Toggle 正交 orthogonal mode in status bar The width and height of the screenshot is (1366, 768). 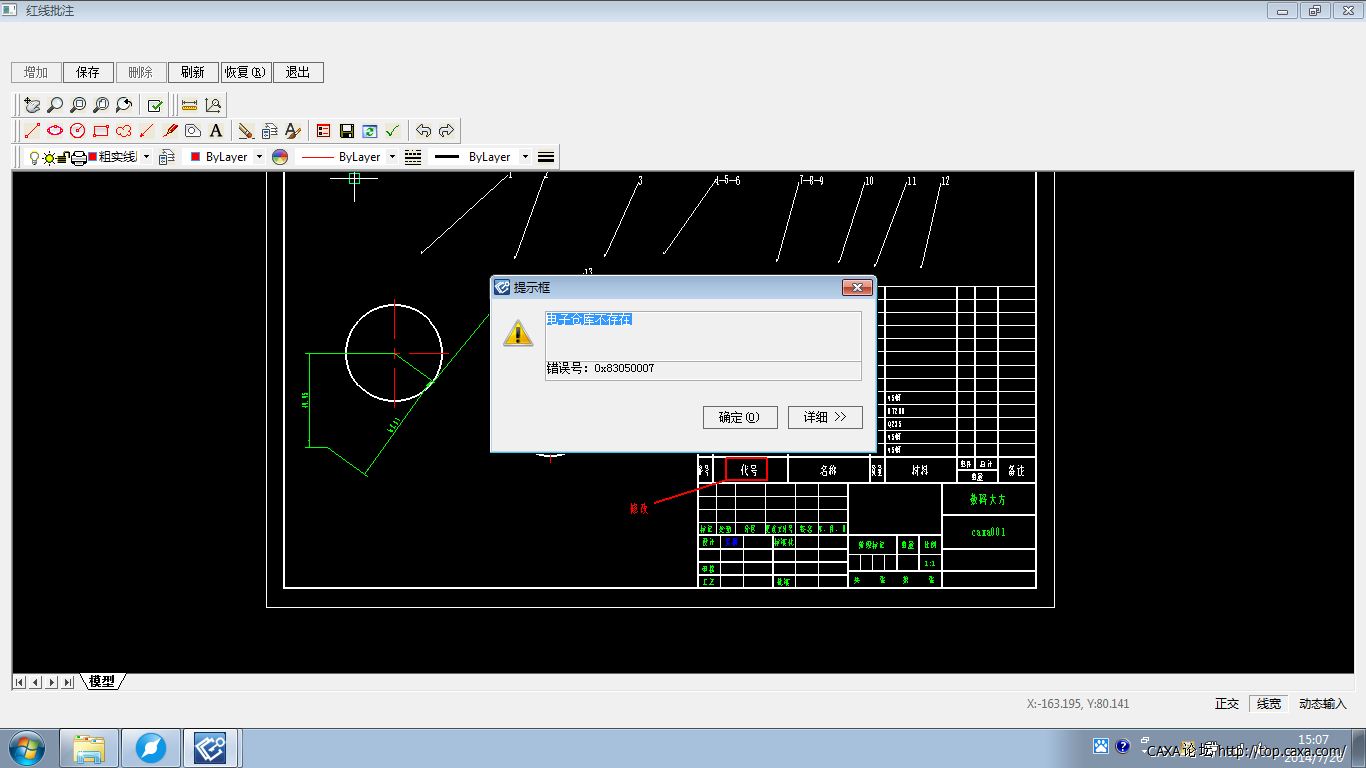pos(1227,704)
